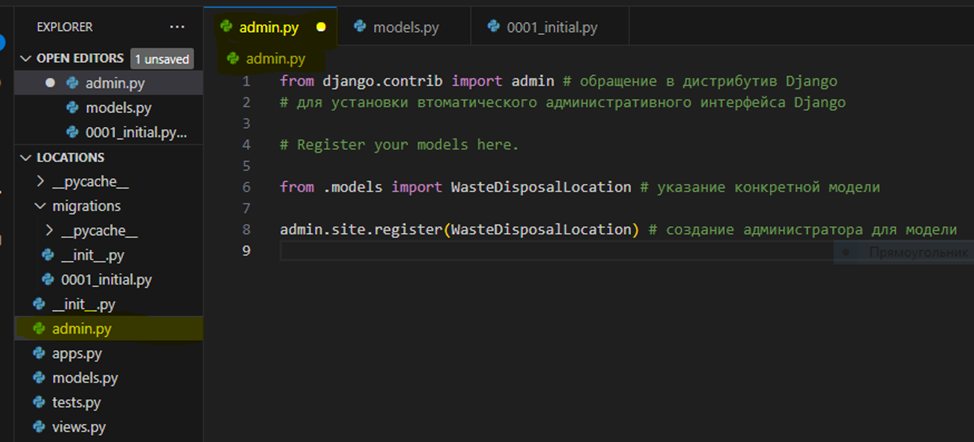This screenshot has height=442, width=974.
Task: Collapse the migrations folder
Action: coord(40,205)
